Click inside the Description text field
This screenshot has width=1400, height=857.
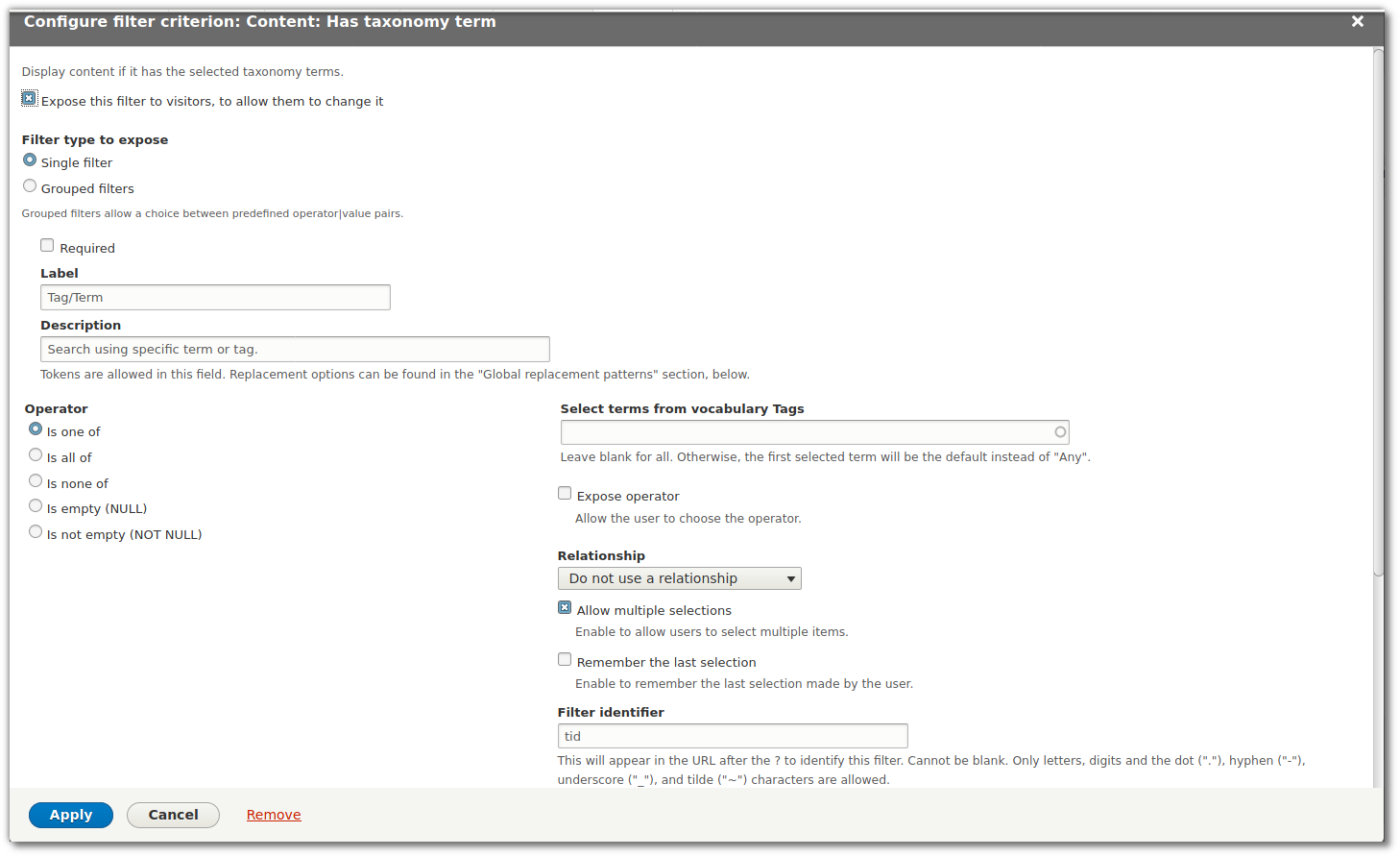295,349
